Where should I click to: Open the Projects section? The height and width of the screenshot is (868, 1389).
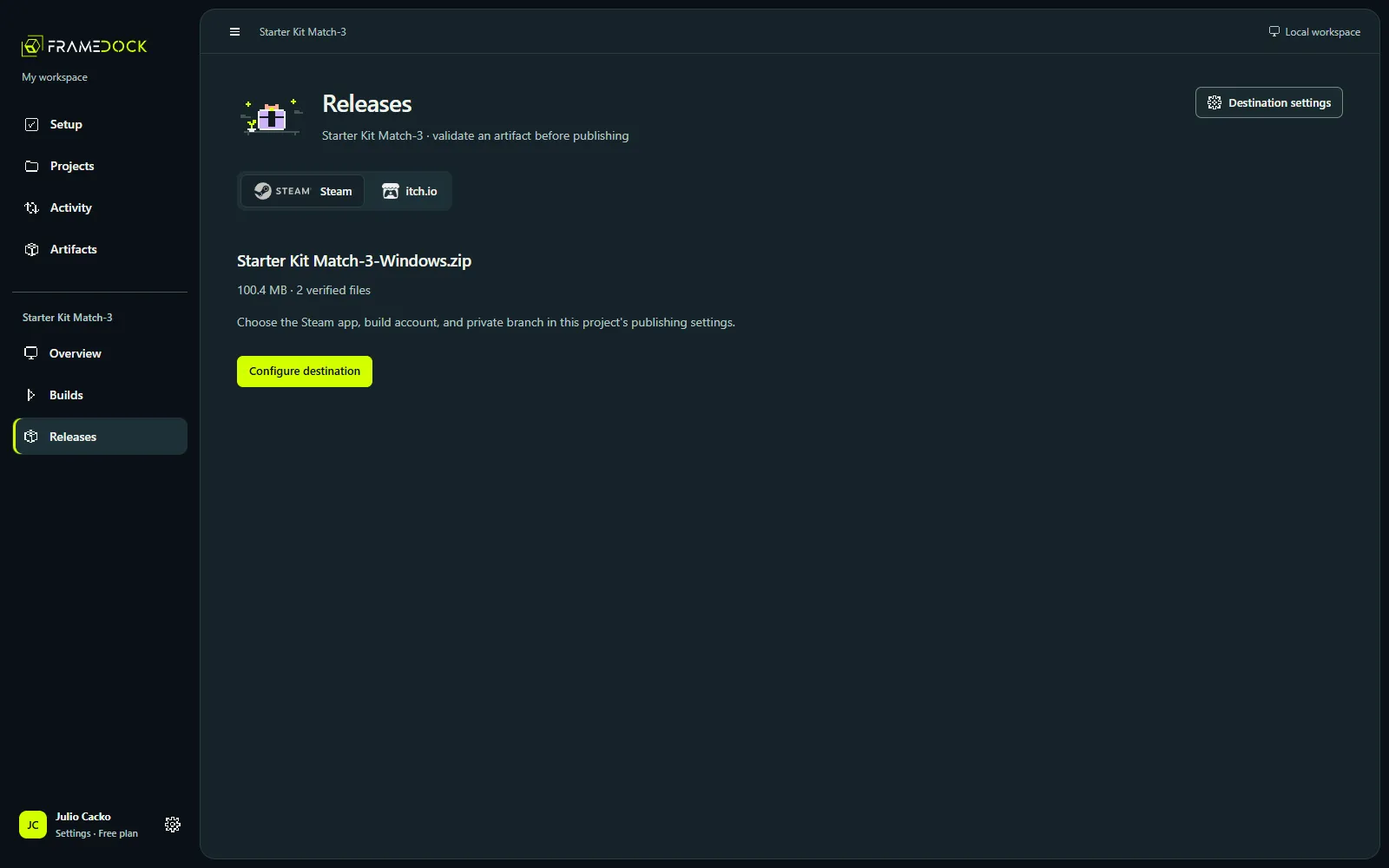[x=100, y=166]
